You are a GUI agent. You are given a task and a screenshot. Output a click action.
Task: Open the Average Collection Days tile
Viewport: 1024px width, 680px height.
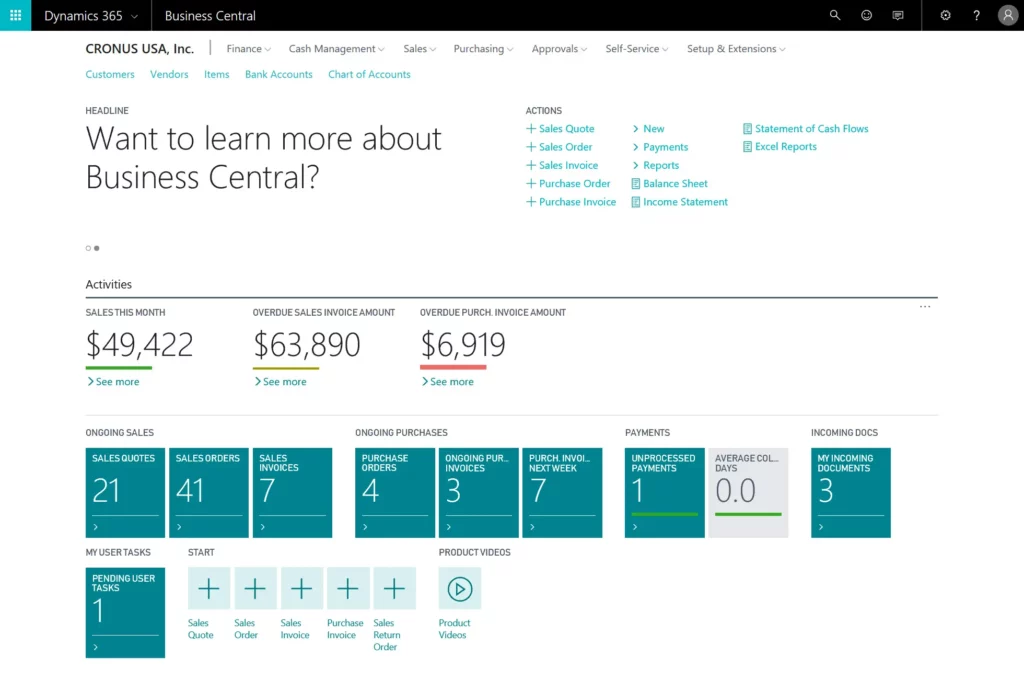tap(748, 493)
